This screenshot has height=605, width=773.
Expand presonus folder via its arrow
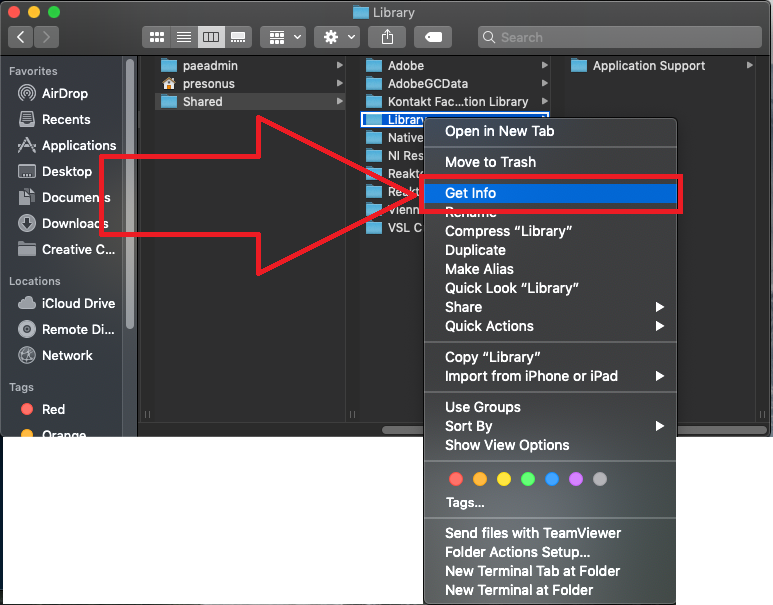point(339,83)
